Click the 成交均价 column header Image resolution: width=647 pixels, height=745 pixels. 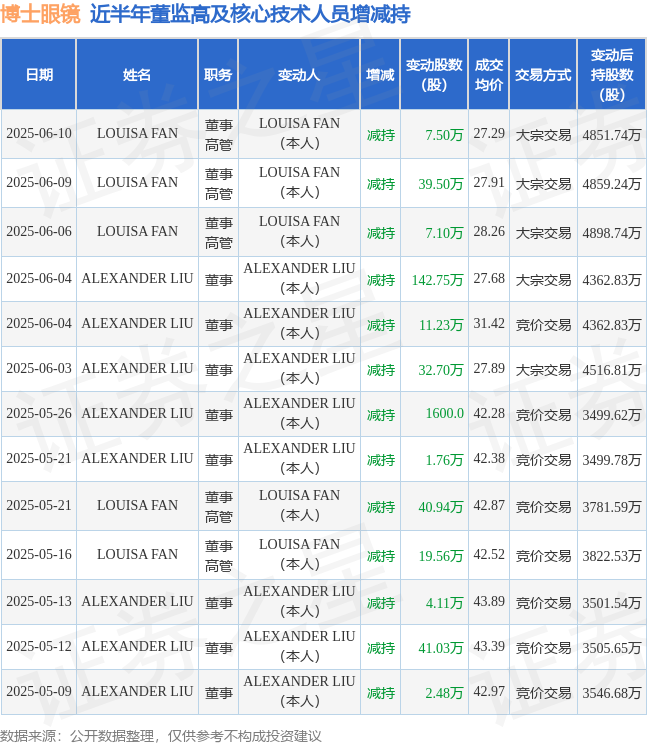[x=489, y=75]
